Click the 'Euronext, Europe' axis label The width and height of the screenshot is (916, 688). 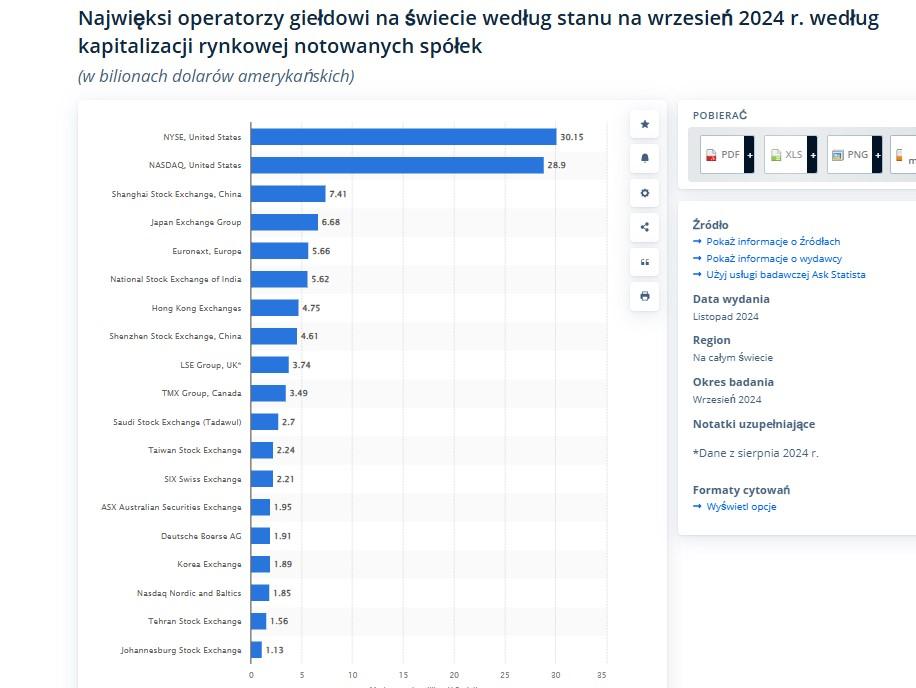[x=207, y=251]
